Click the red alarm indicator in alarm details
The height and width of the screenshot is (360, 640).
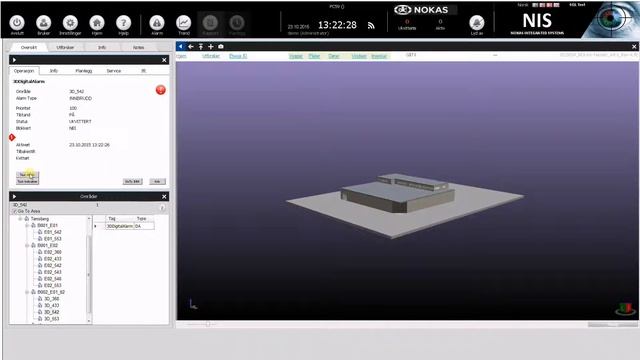[161, 90]
